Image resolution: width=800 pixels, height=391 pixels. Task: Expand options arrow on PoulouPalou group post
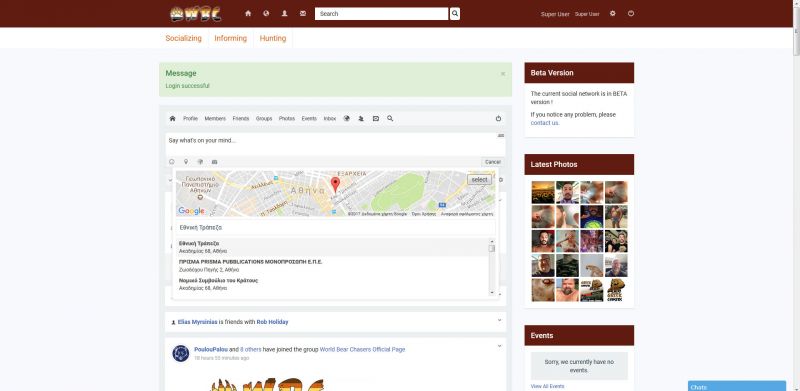click(x=499, y=346)
